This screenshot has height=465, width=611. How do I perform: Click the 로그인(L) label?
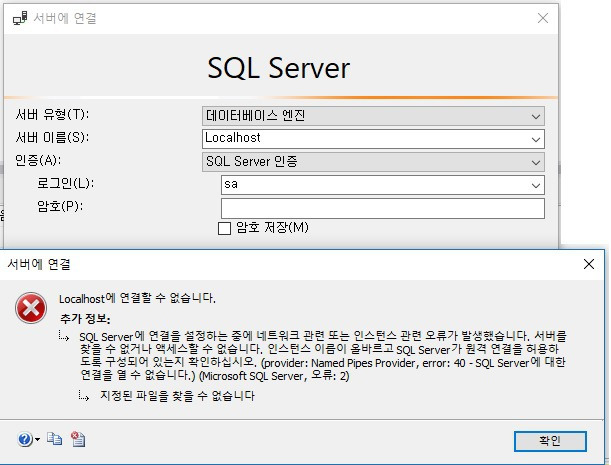pyautogui.click(x=65, y=183)
